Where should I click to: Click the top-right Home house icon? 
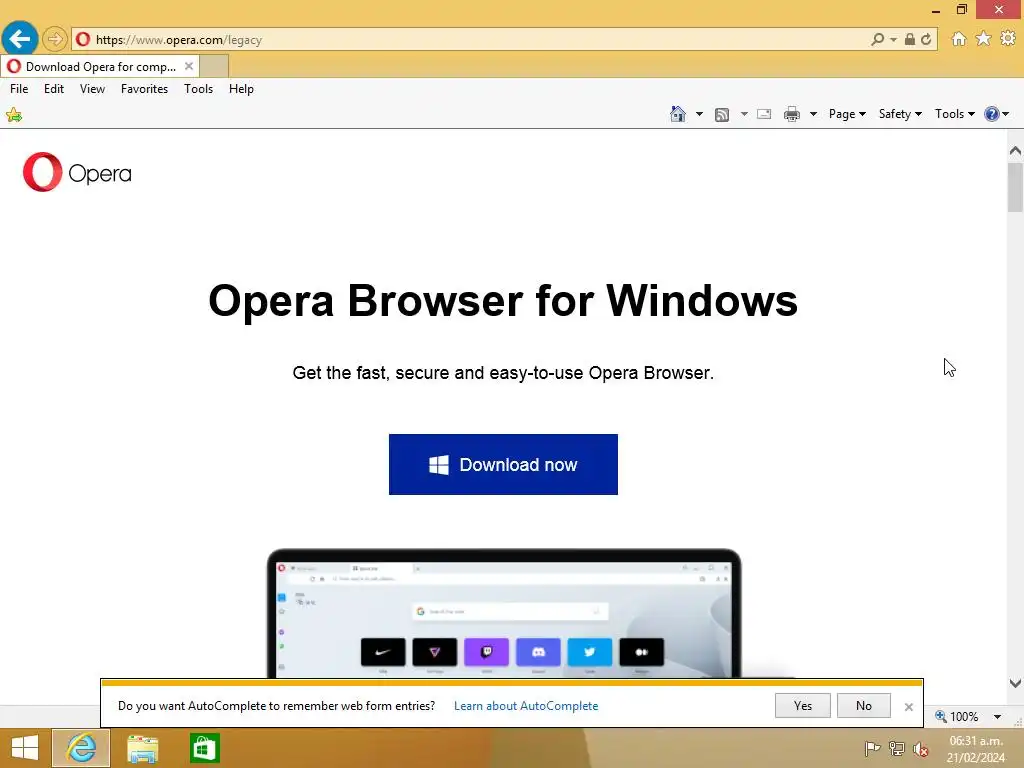959,39
